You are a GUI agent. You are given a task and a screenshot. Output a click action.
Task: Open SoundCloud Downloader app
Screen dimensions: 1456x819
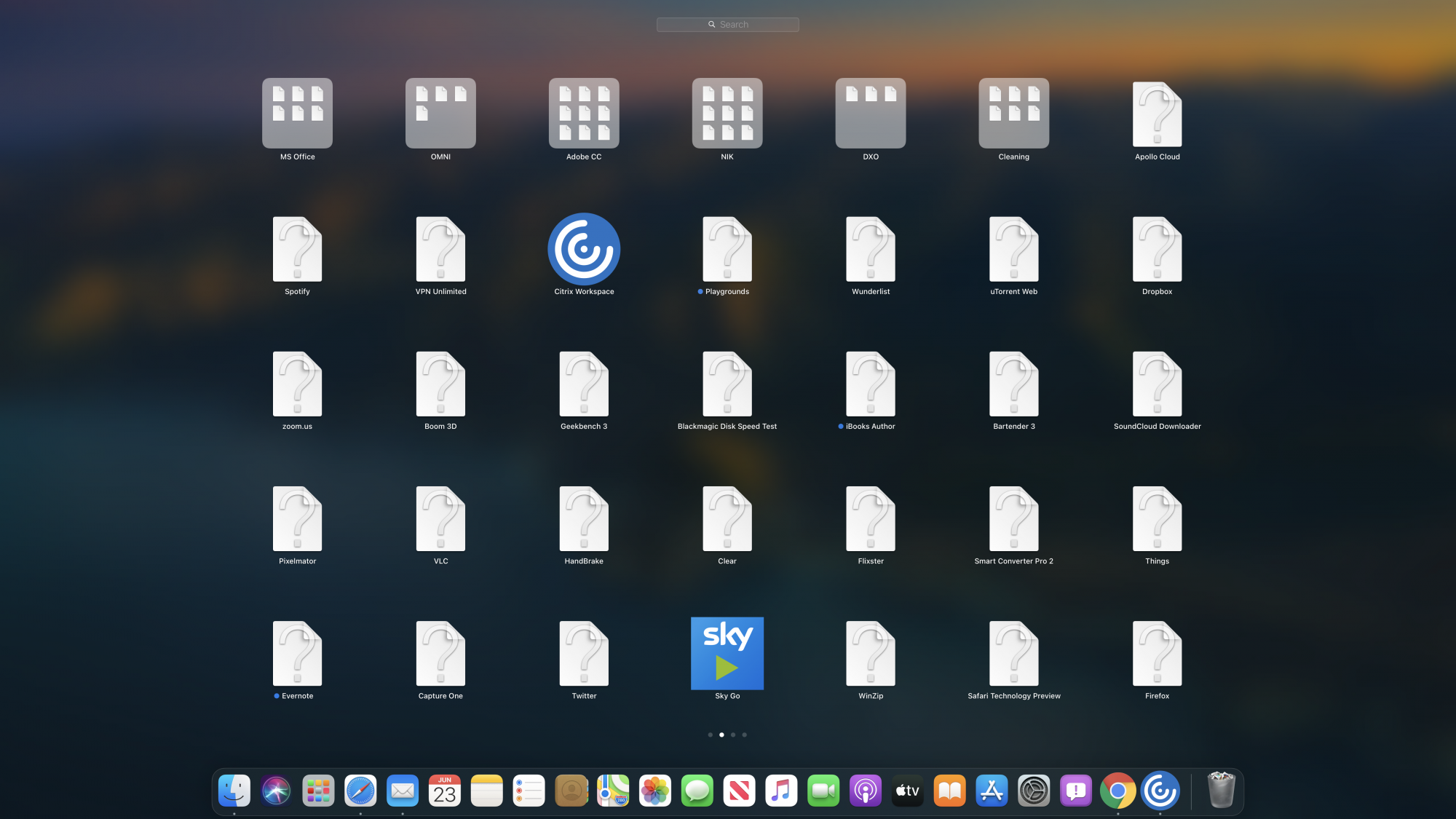(1158, 384)
